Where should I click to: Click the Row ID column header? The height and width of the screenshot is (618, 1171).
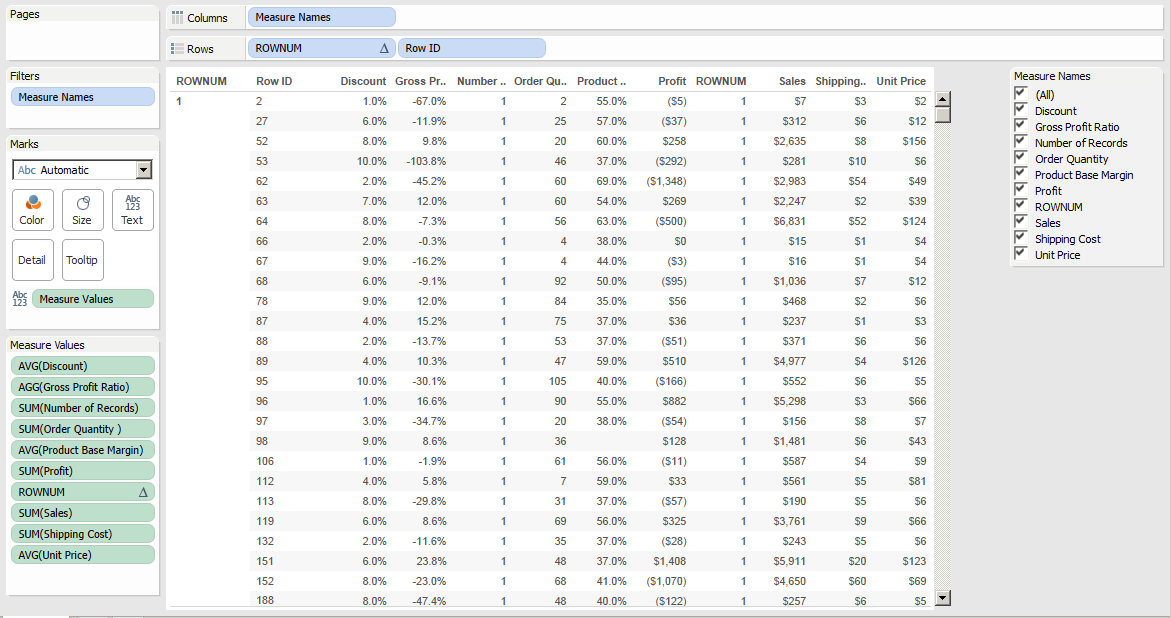tap(274, 81)
